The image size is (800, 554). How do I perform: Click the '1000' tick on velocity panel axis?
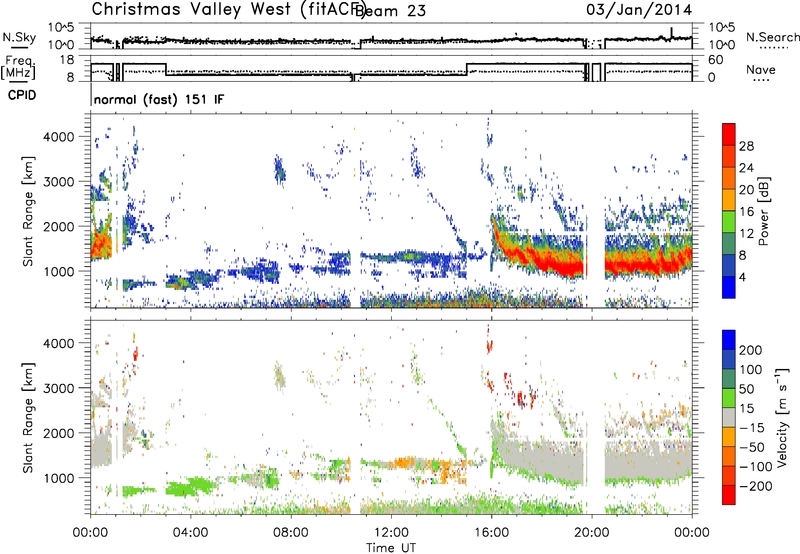59,478
